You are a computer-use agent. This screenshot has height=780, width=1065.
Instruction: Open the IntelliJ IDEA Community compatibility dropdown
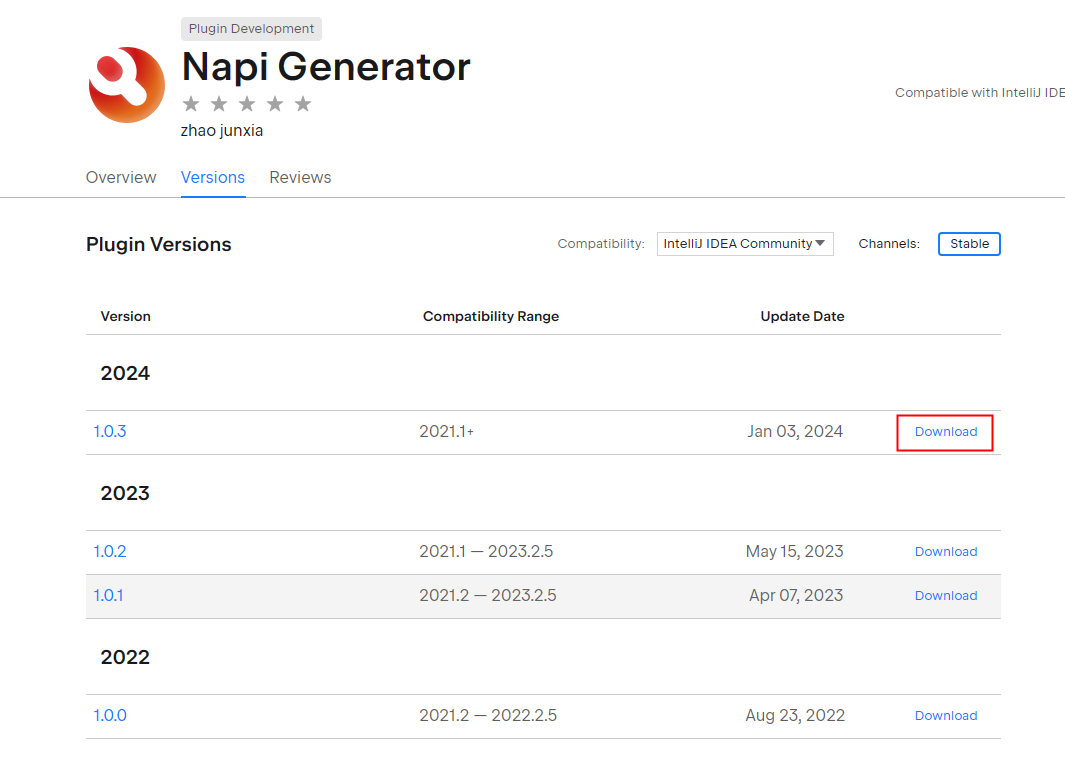pyautogui.click(x=745, y=244)
